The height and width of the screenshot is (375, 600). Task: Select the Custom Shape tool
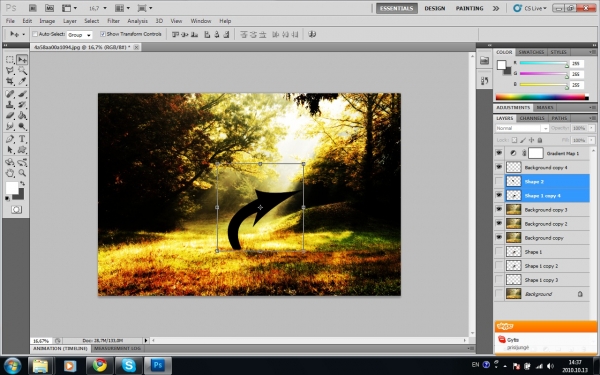[22, 150]
